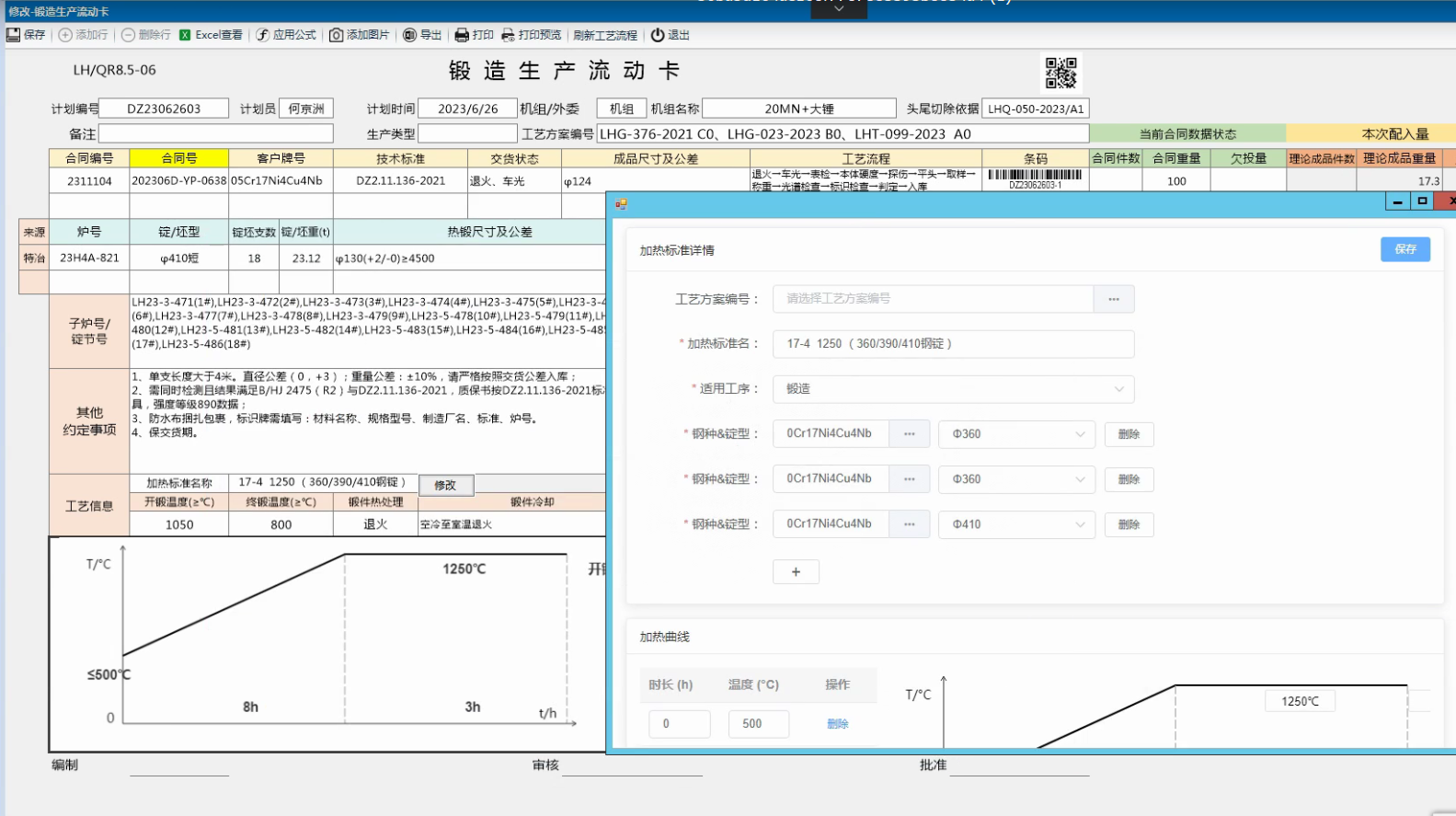Select the 技术标准 cell DZ2.11.136-2021
This screenshot has width=1456, height=816.
pos(401,180)
